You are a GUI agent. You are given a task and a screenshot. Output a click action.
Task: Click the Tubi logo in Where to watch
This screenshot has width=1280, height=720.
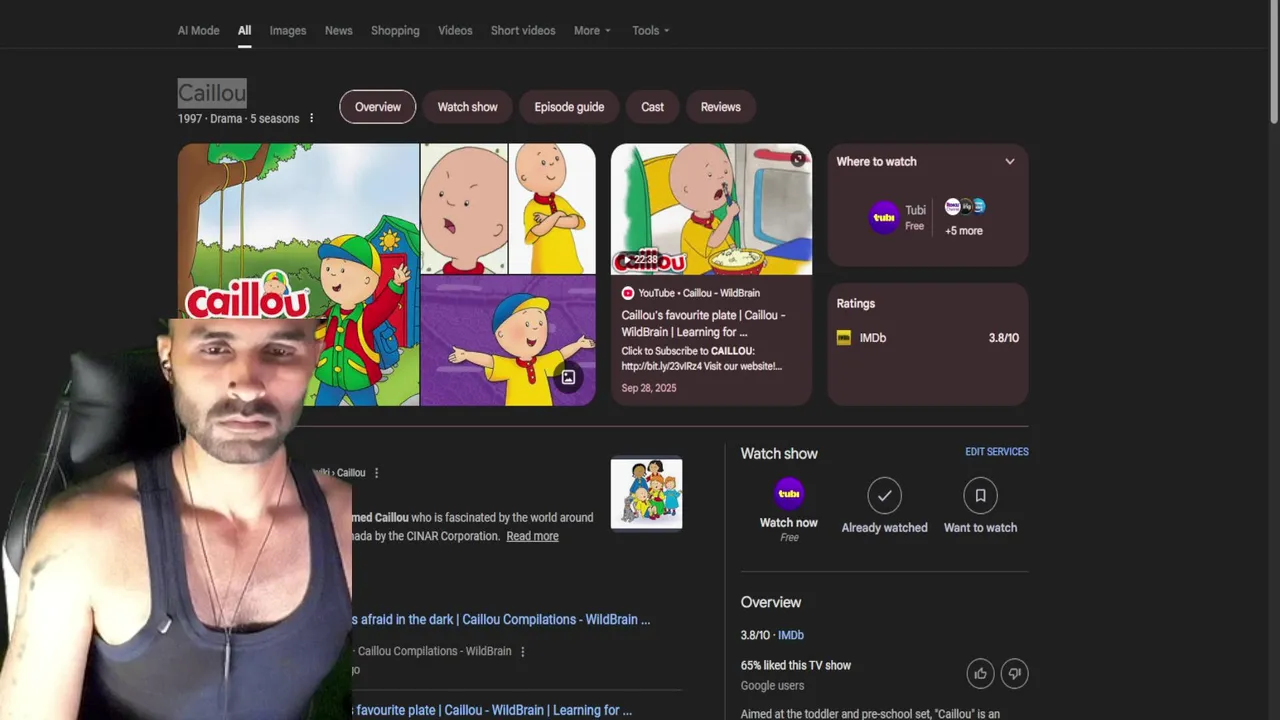pyautogui.click(x=884, y=217)
